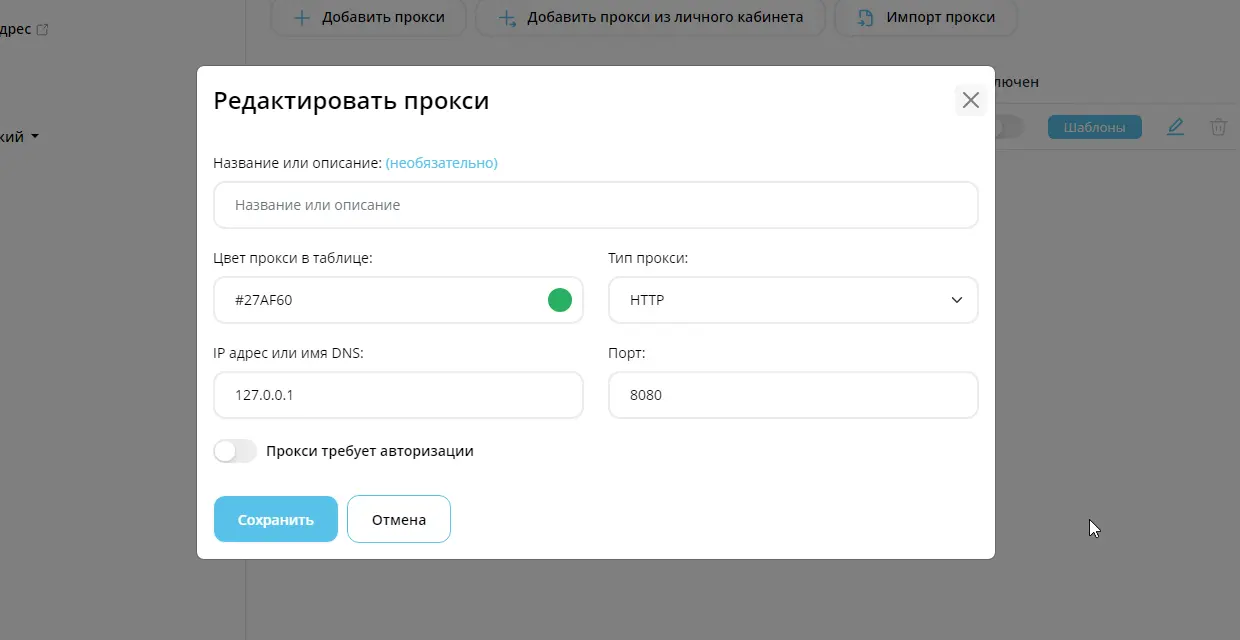Click the Отмена button to cancel editing

[398, 519]
